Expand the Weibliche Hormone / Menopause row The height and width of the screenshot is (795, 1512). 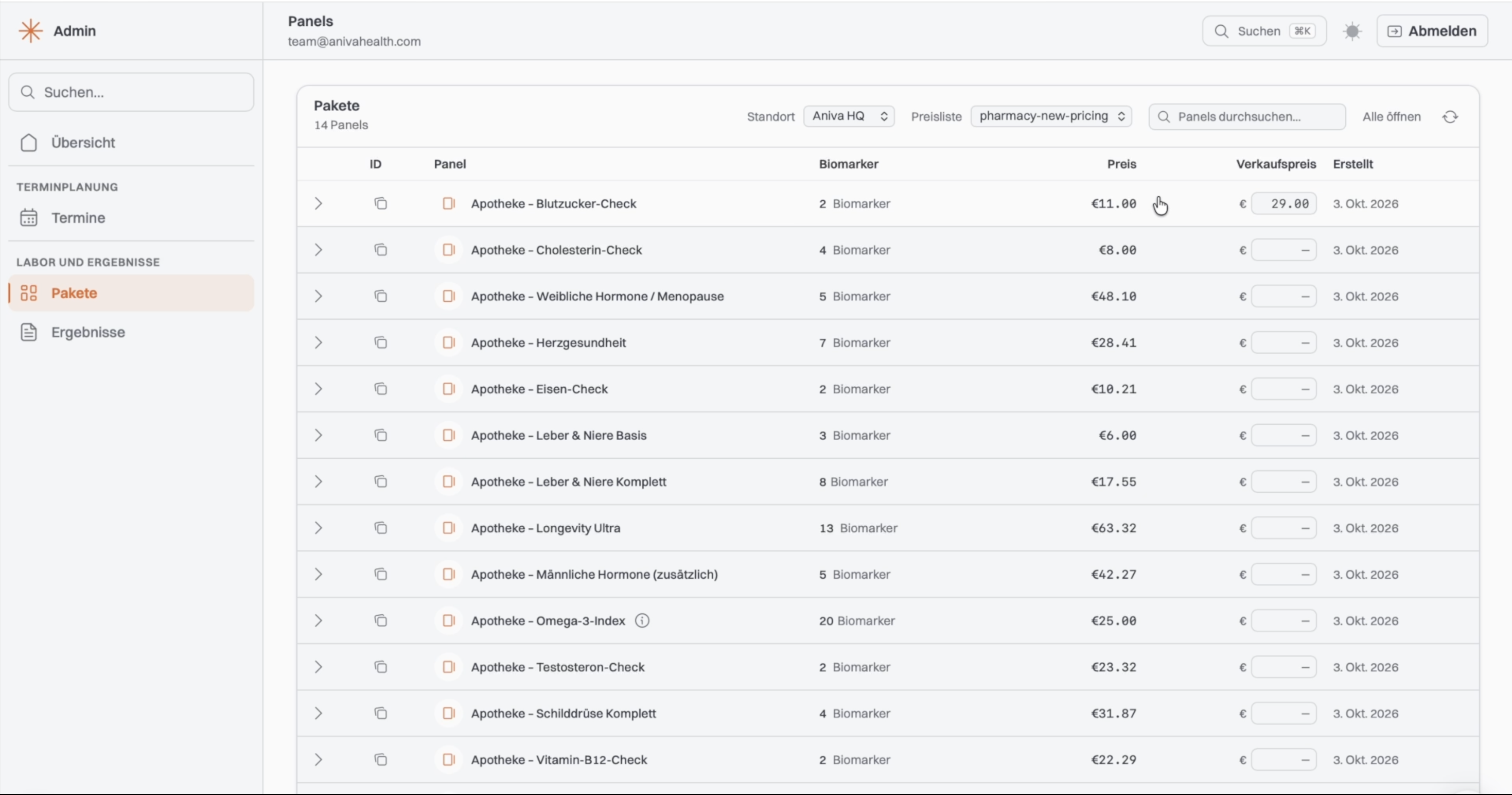click(x=318, y=297)
